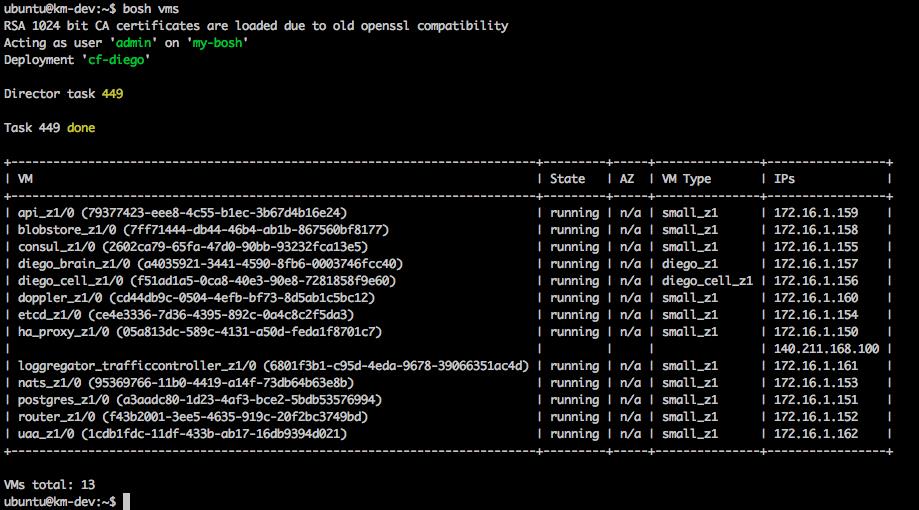Image resolution: width=919 pixels, height=510 pixels.
Task: Click the router_z1/0 VM entry
Action: [193, 417]
